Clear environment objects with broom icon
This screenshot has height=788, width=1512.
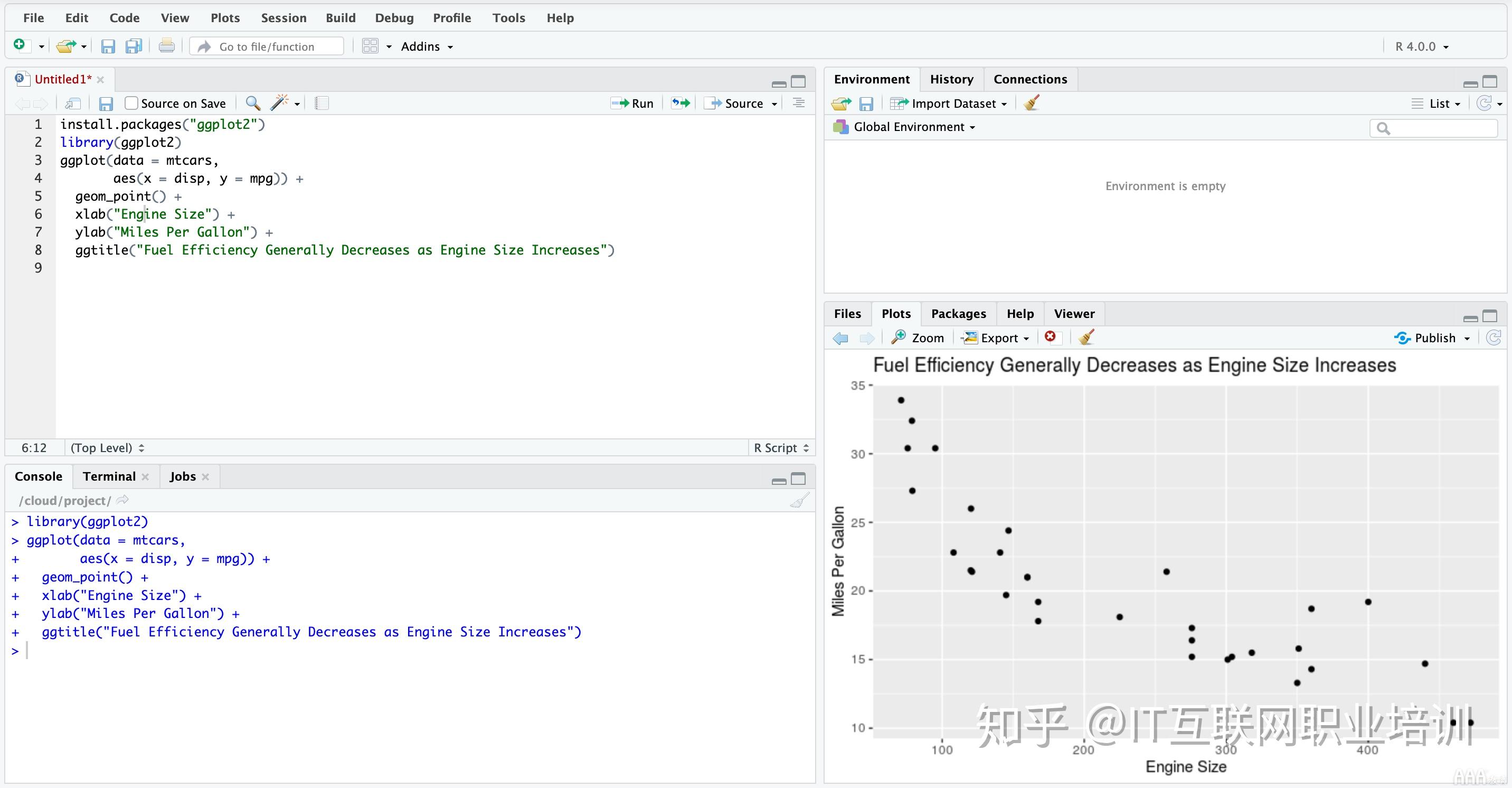1031,104
